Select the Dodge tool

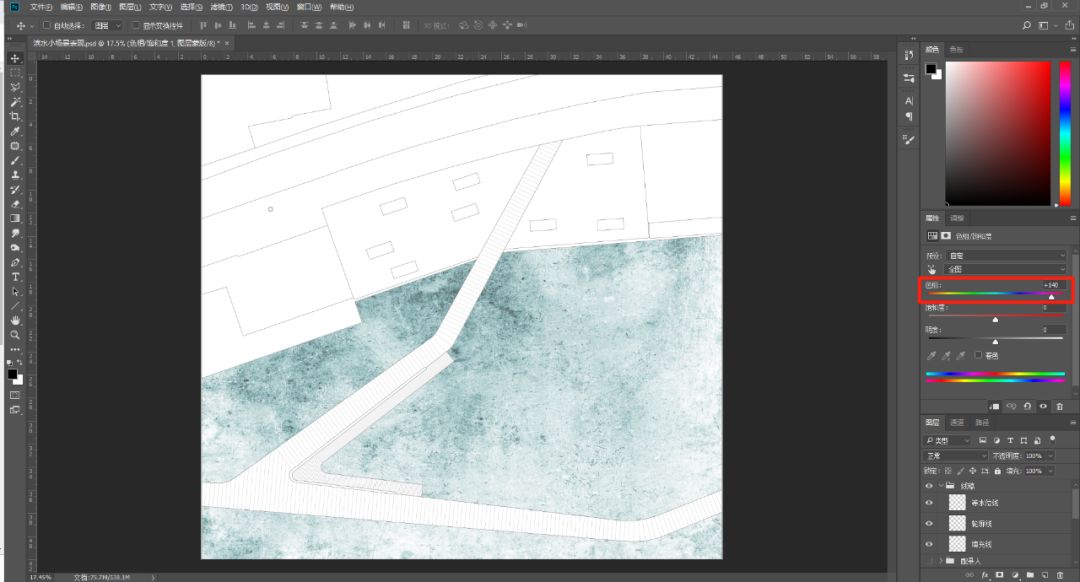[x=15, y=248]
